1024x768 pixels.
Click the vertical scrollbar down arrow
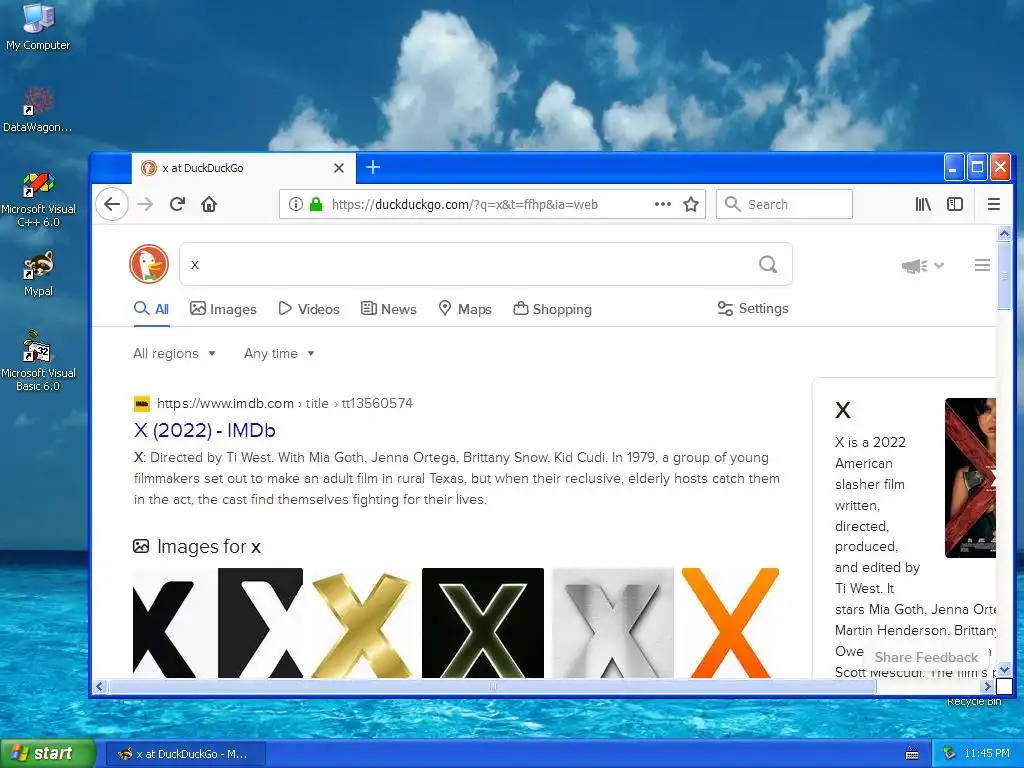tap(1004, 669)
